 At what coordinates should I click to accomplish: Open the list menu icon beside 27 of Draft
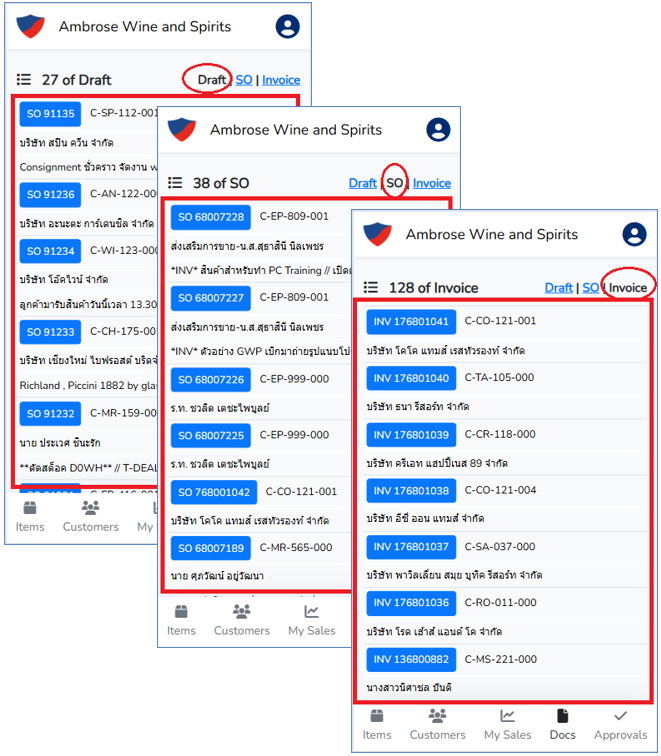pos(24,80)
